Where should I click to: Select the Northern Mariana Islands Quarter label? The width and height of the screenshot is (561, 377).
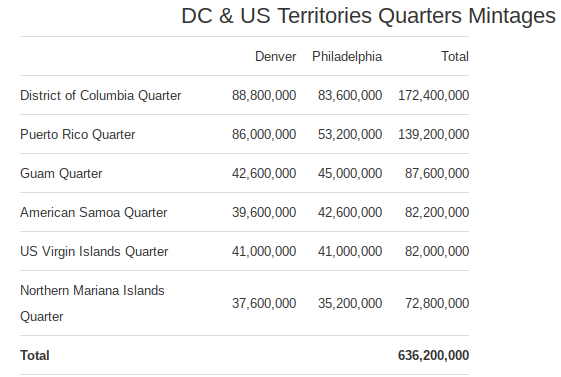tap(92, 303)
